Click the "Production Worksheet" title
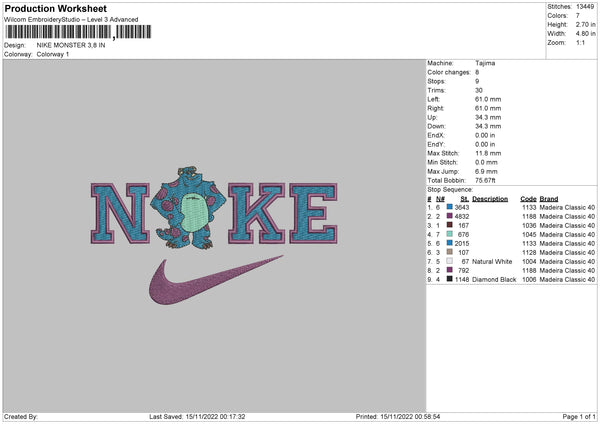Viewport: 600px width, 424px height. tap(56, 8)
